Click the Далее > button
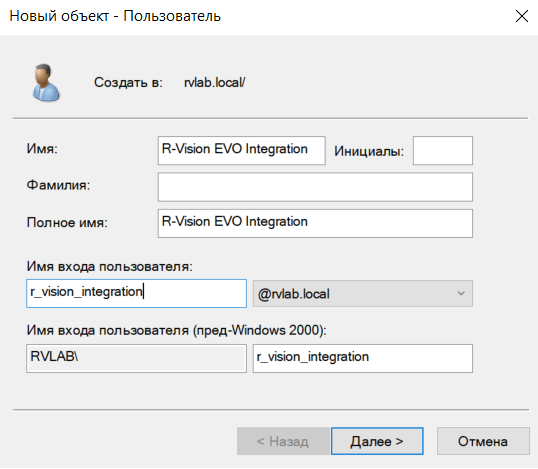This screenshot has width=538, height=469. pyautogui.click(x=377, y=441)
